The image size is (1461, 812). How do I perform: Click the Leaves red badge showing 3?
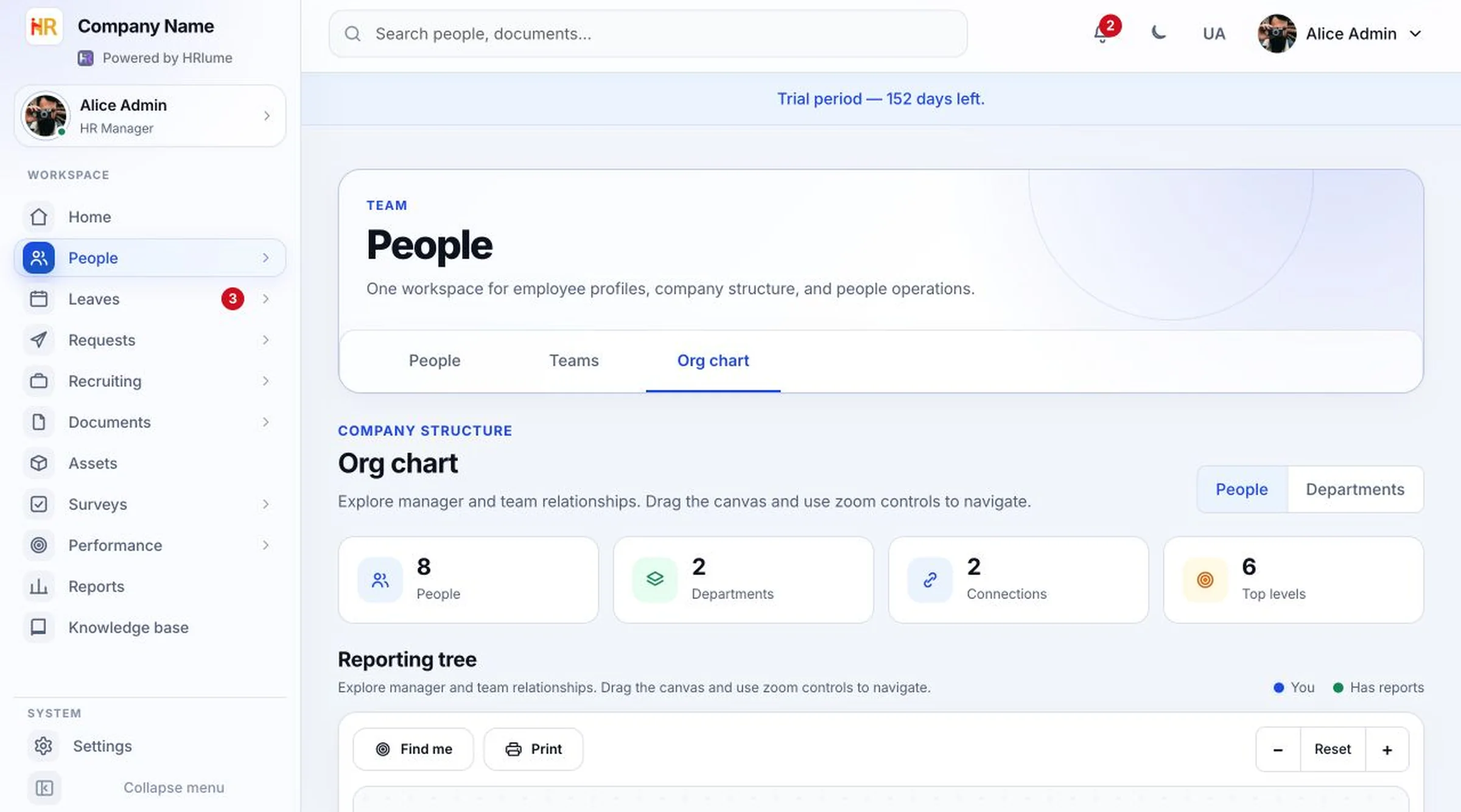point(233,299)
